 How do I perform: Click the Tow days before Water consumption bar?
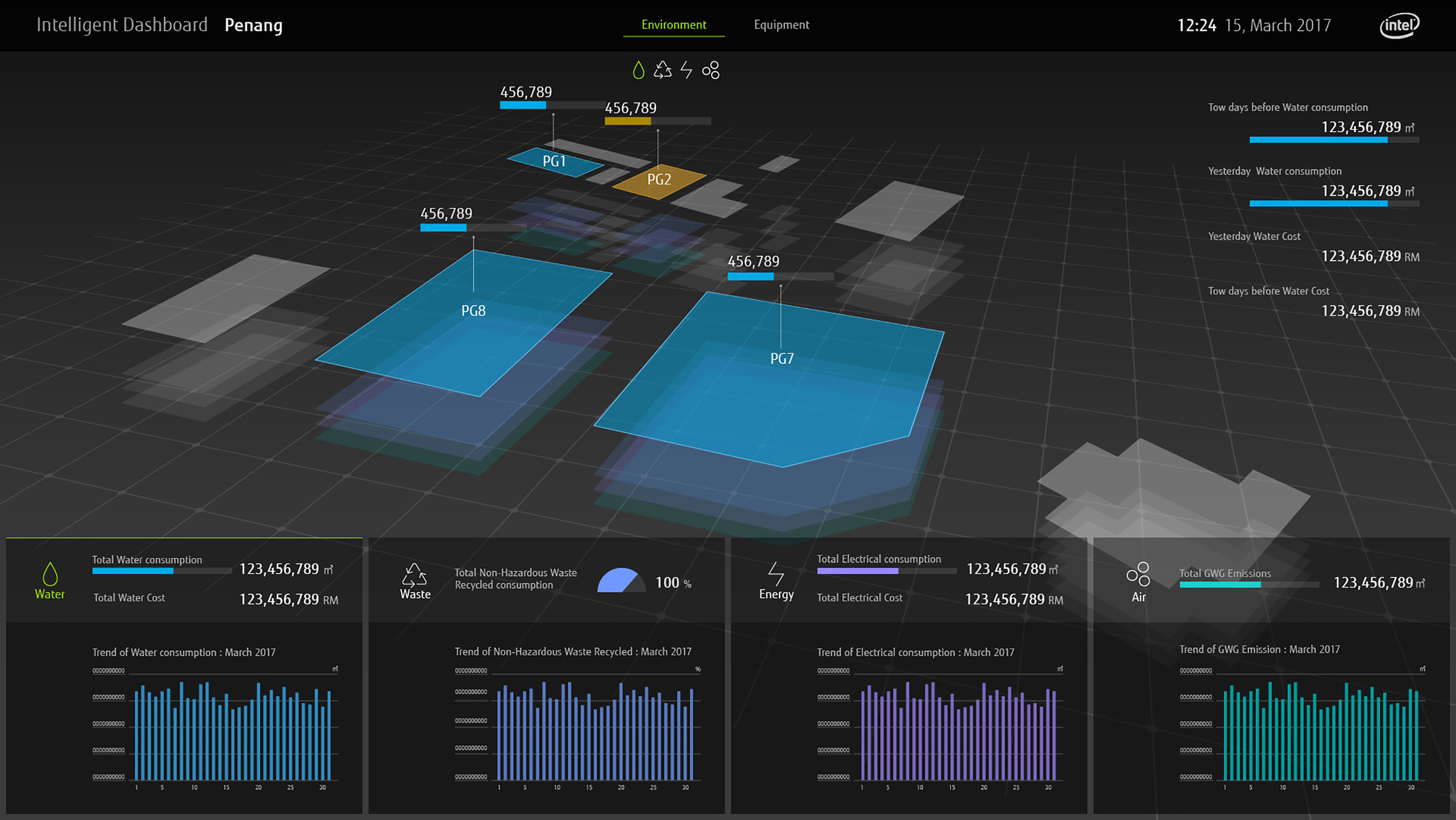coord(1334,140)
